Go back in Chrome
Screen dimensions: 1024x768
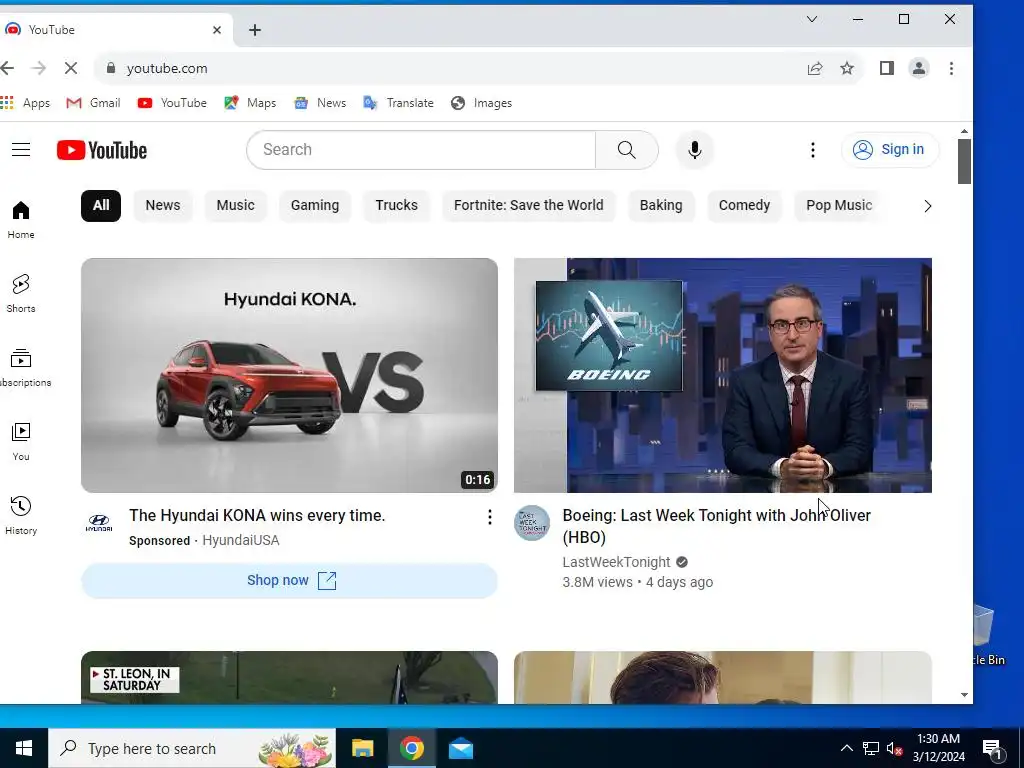(x=8, y=68)
